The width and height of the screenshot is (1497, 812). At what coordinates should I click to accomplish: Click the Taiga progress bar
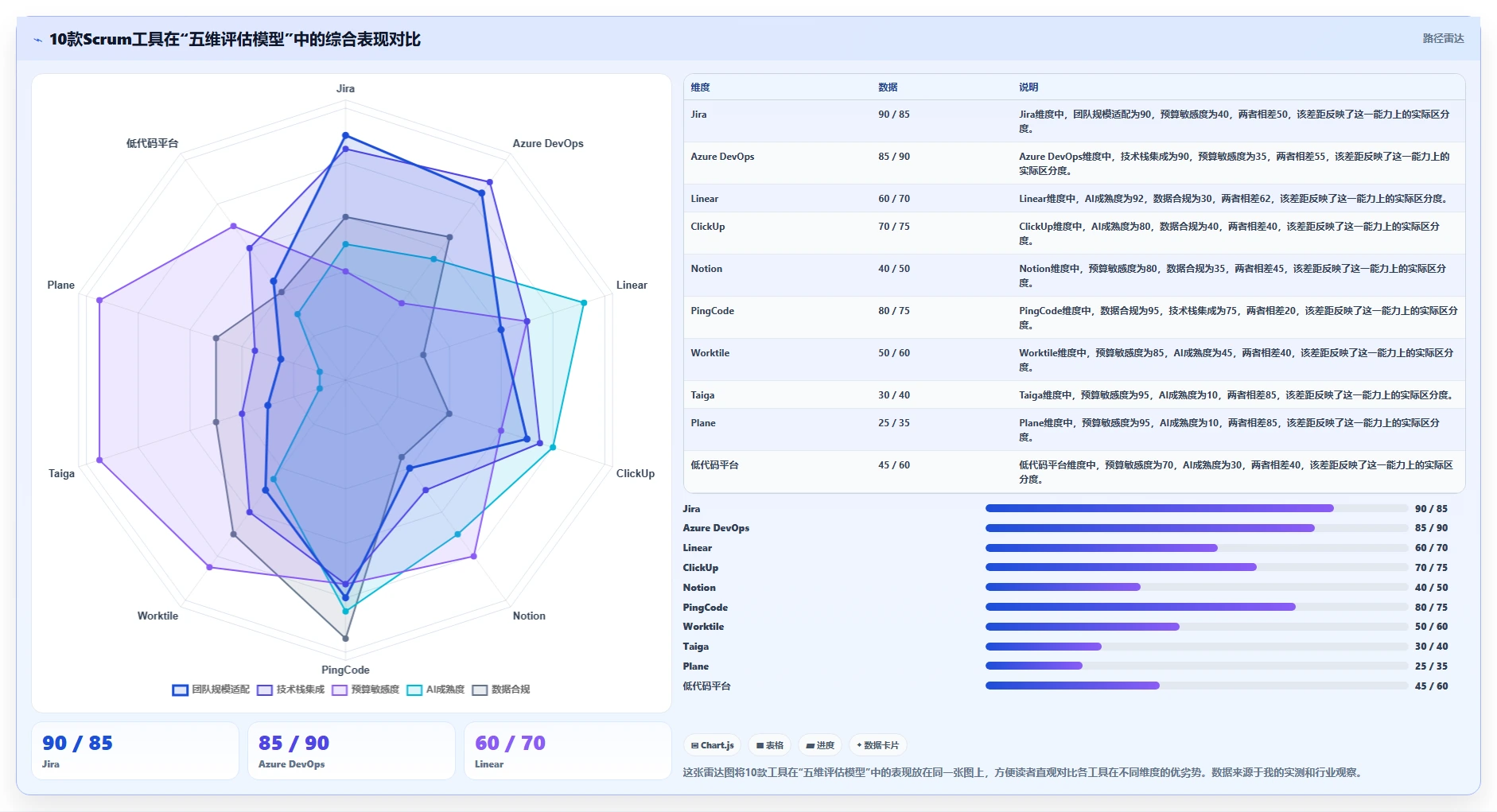(x=1196, y=647)
